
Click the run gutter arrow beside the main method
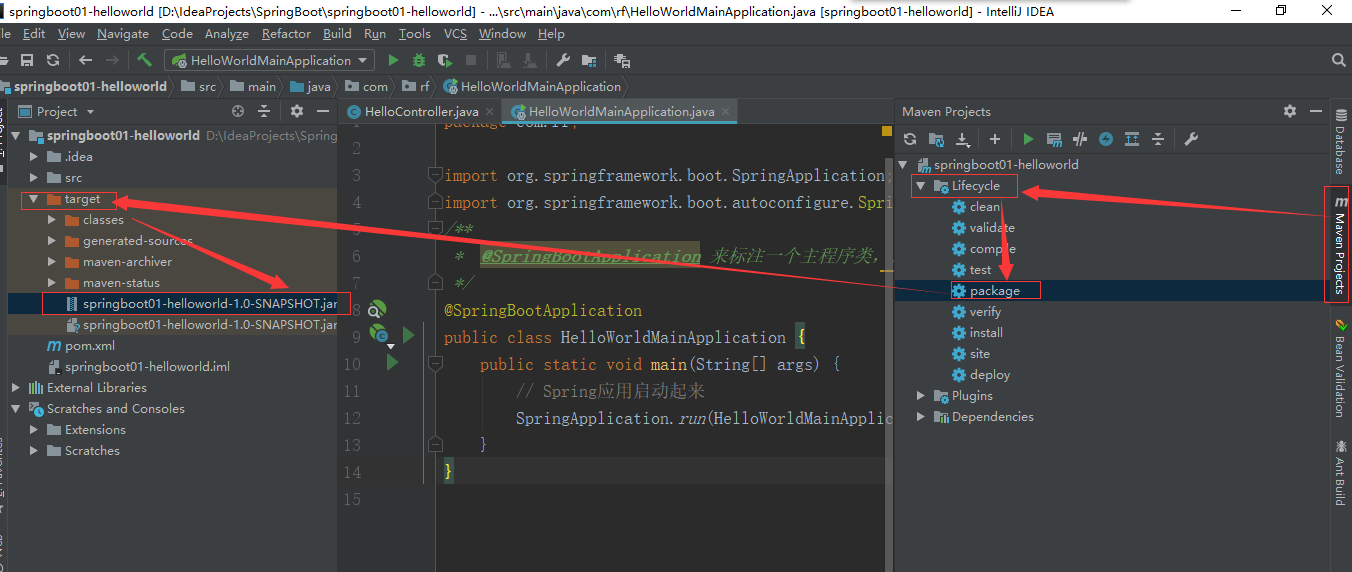coord(392,362)
